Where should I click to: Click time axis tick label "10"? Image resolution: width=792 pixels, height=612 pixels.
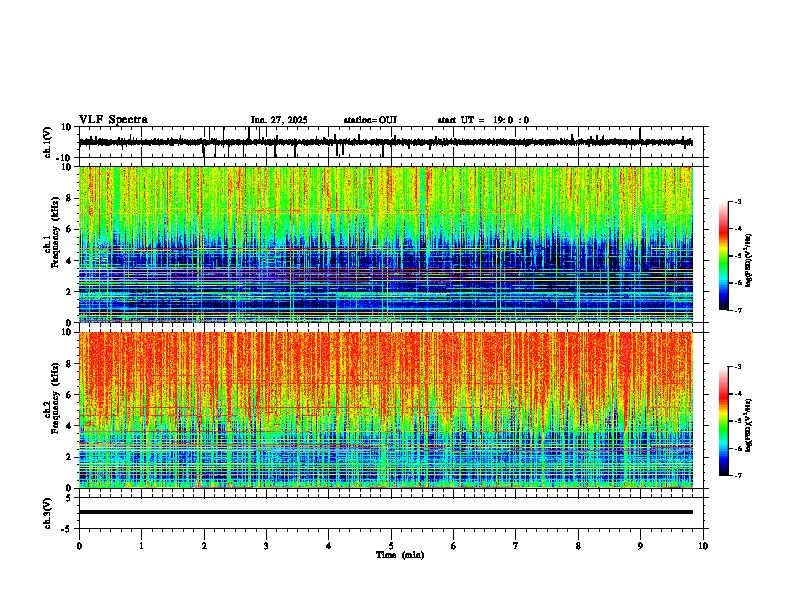click(703, 546)
